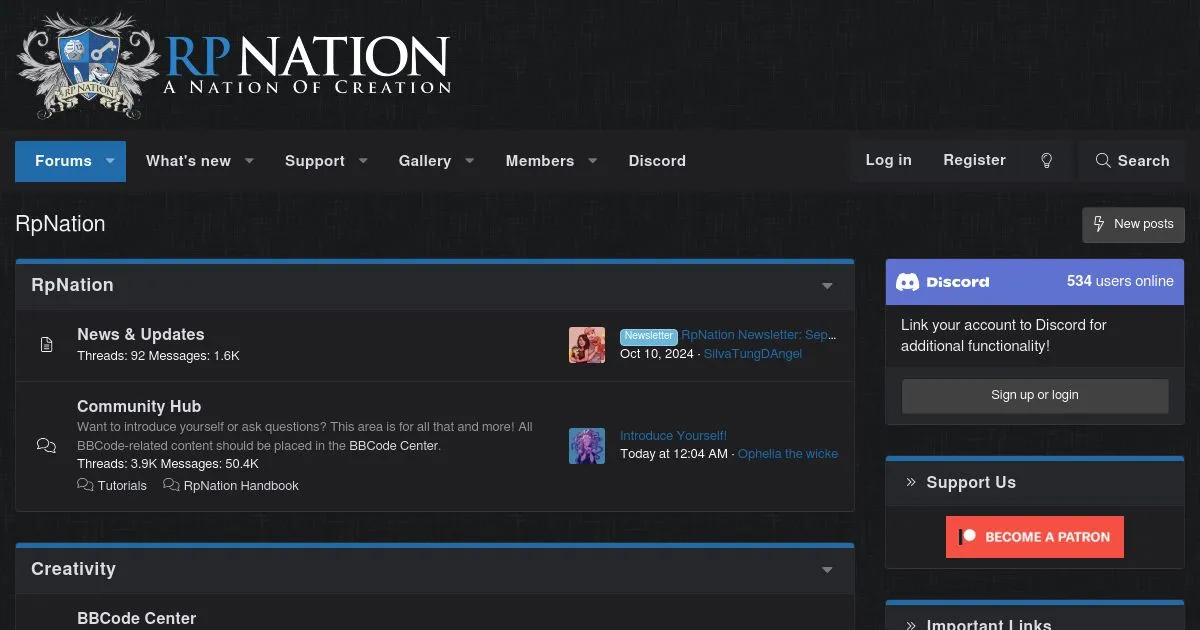1200x630 pixels.
Task: Click Log in
Action: click(x=888, y=160)
